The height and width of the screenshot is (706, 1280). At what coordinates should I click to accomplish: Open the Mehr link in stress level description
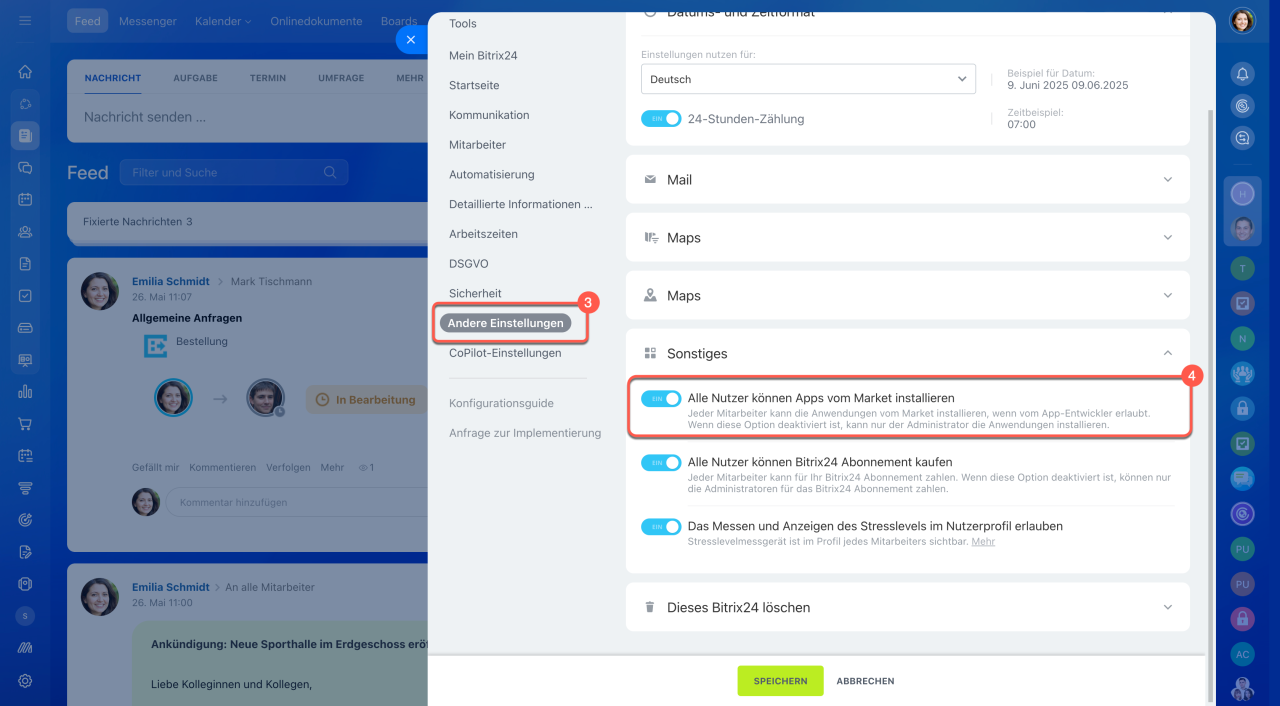tap(983, 542)
